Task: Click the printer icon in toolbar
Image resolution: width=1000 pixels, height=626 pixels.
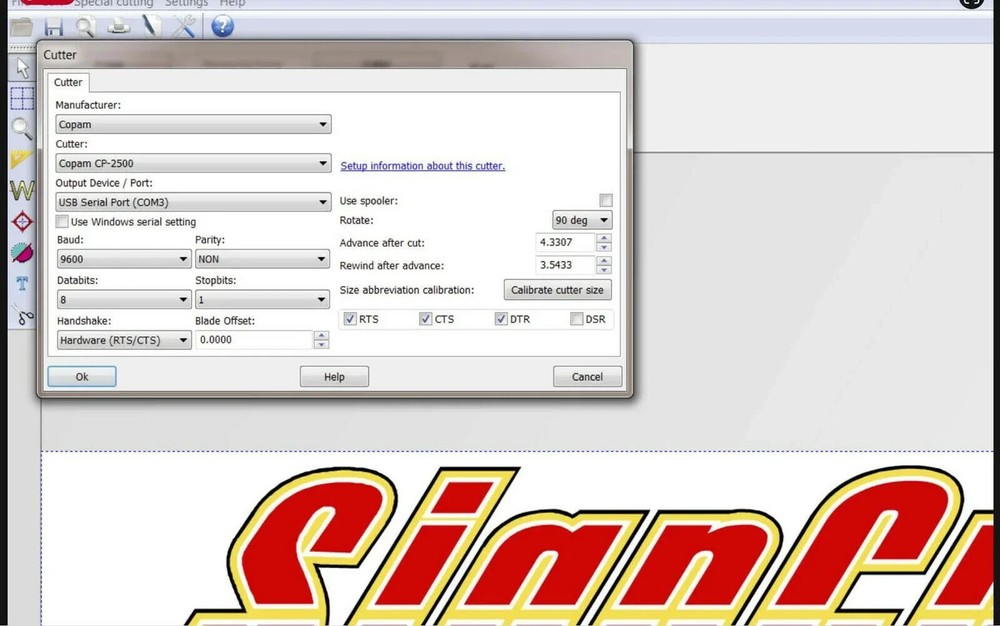Action: click(119, 27)
